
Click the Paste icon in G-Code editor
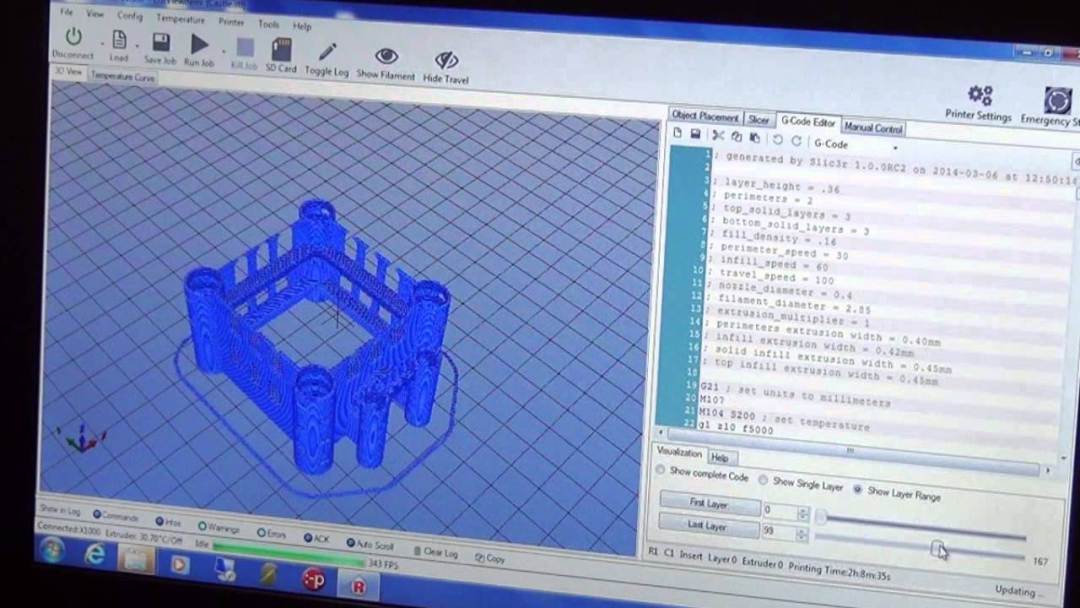coord(755,138)
